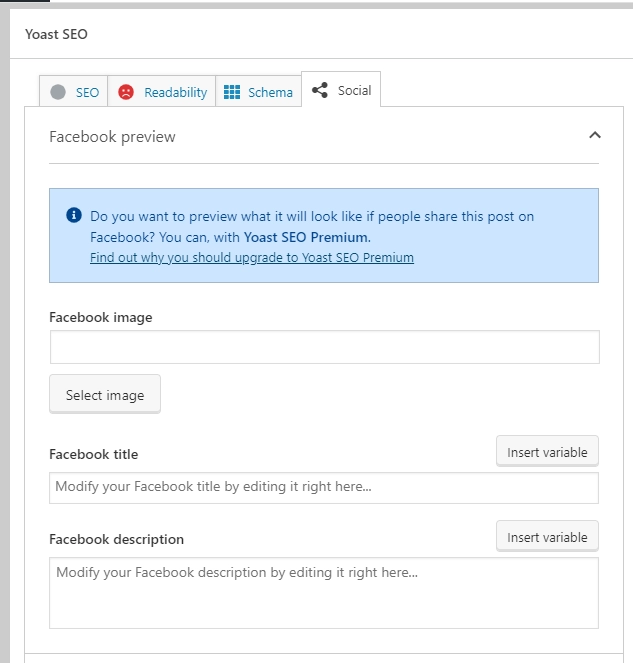This screenshot has height=663, width=633.
Task: Click into the Facebook title field
Action: click(324, 488)
